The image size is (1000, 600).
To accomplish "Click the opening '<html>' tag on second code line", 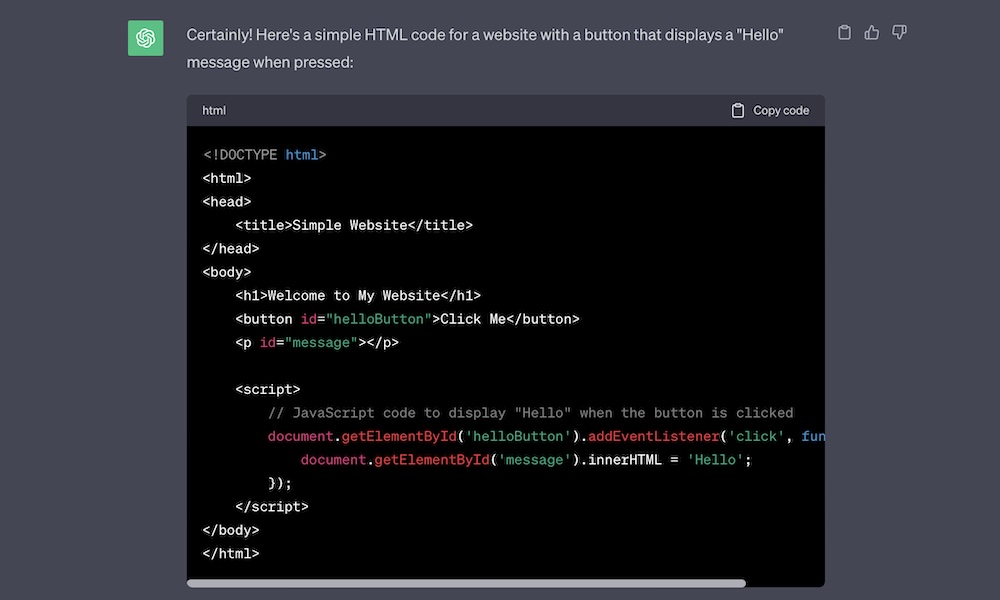I will (x=226, y=178).
